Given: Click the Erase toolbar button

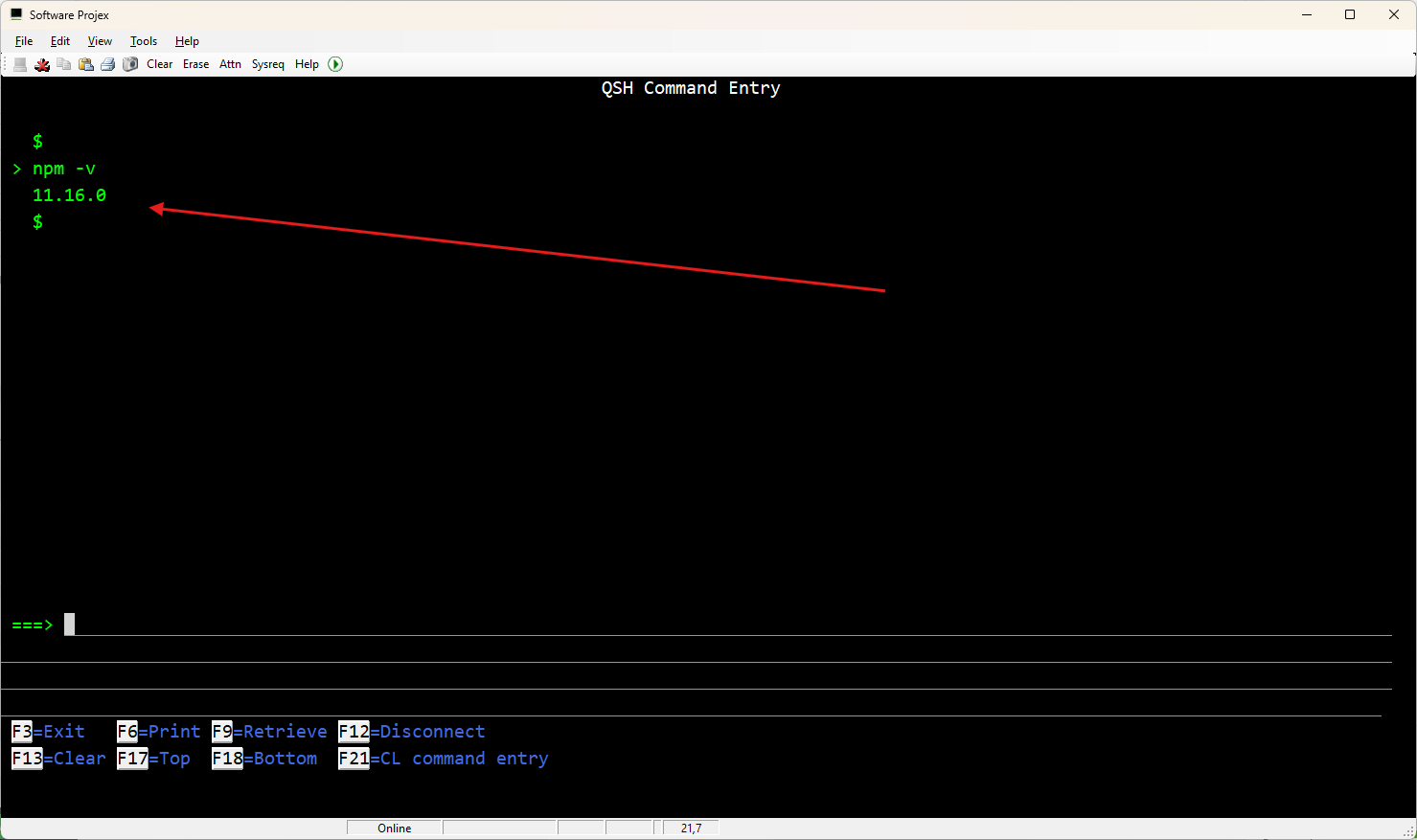Looking at the screenshot, I should 196,64.
